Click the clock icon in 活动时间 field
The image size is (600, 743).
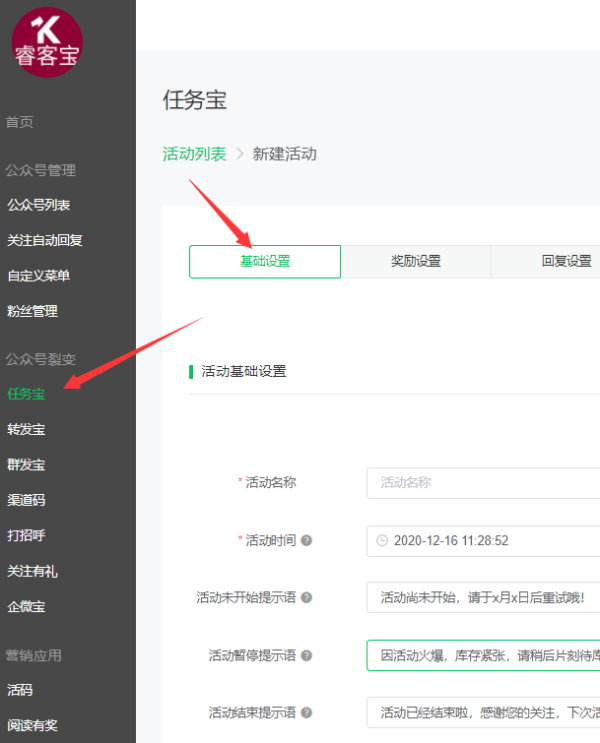coord(382,541)
